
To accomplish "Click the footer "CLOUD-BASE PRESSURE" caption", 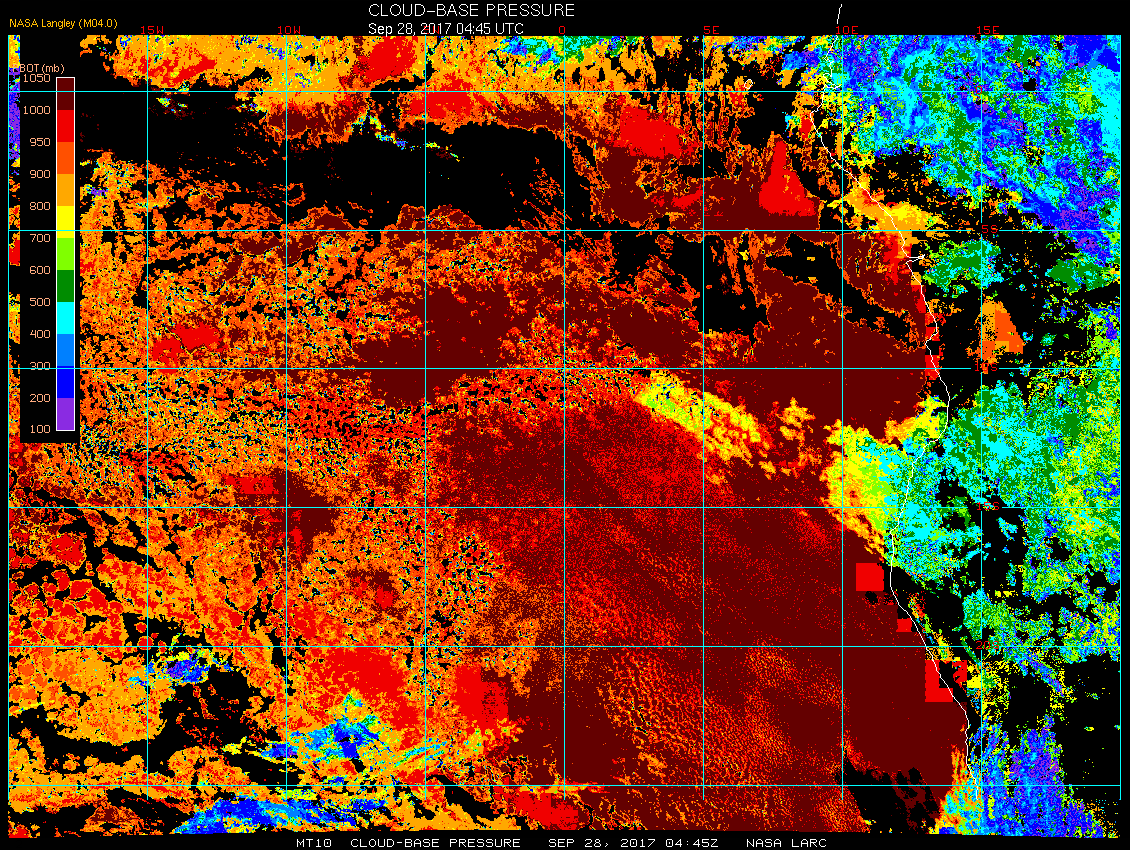I will tap(435, 843).
